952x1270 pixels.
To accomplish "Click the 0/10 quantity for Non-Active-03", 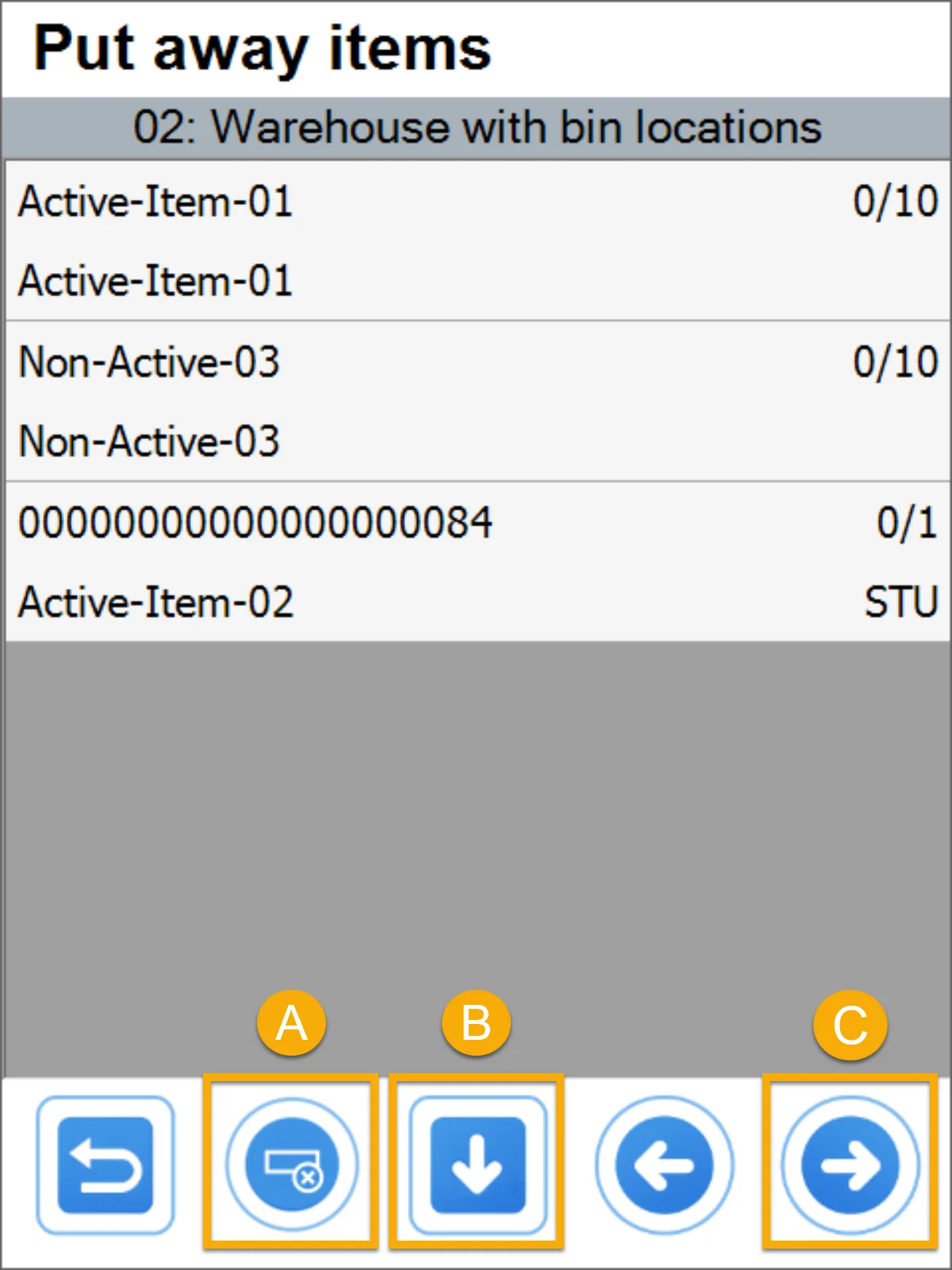I will pyautogui.click(x=895, y=362).
